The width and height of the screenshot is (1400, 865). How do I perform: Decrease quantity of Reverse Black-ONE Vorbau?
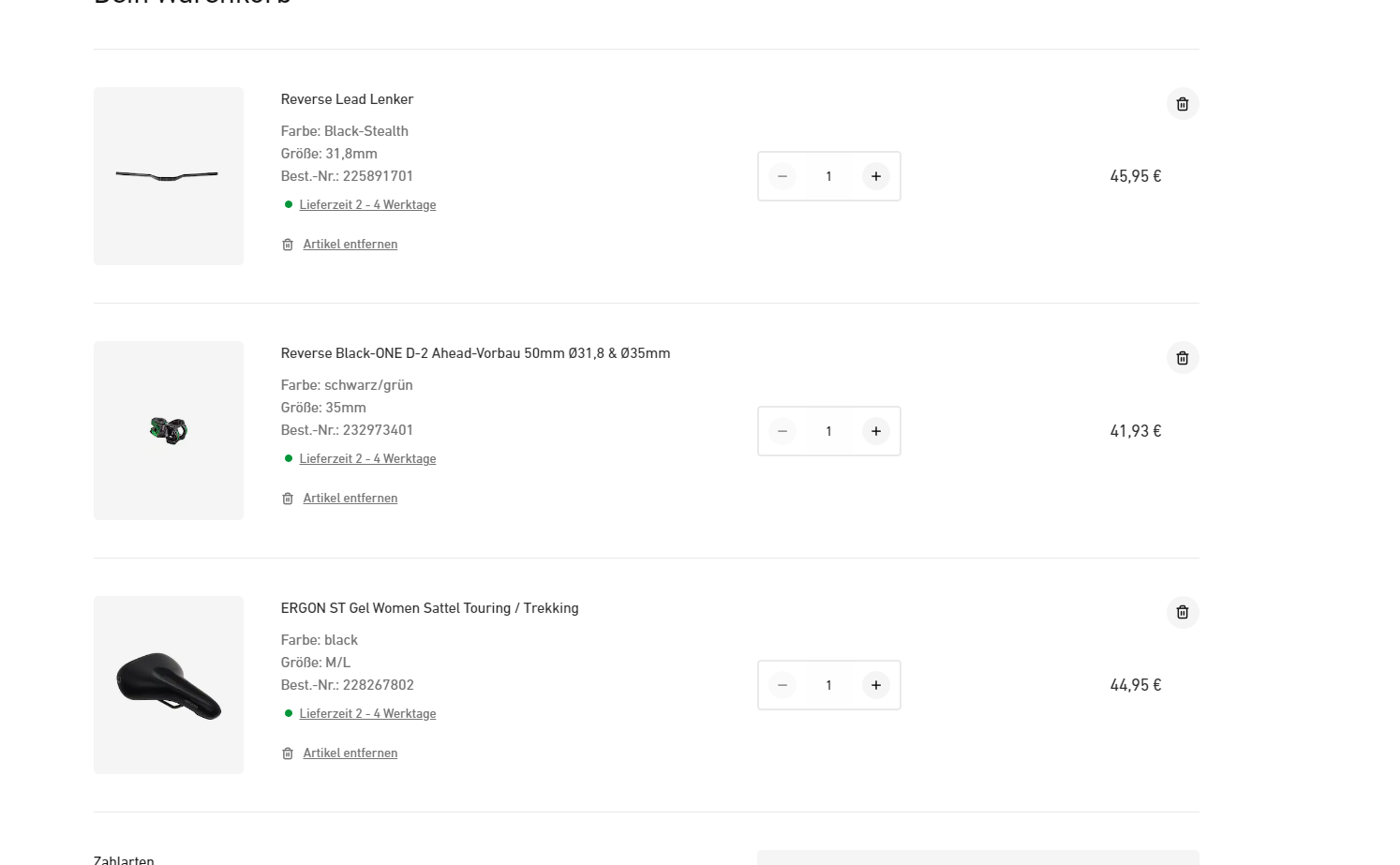pos(782,431)
